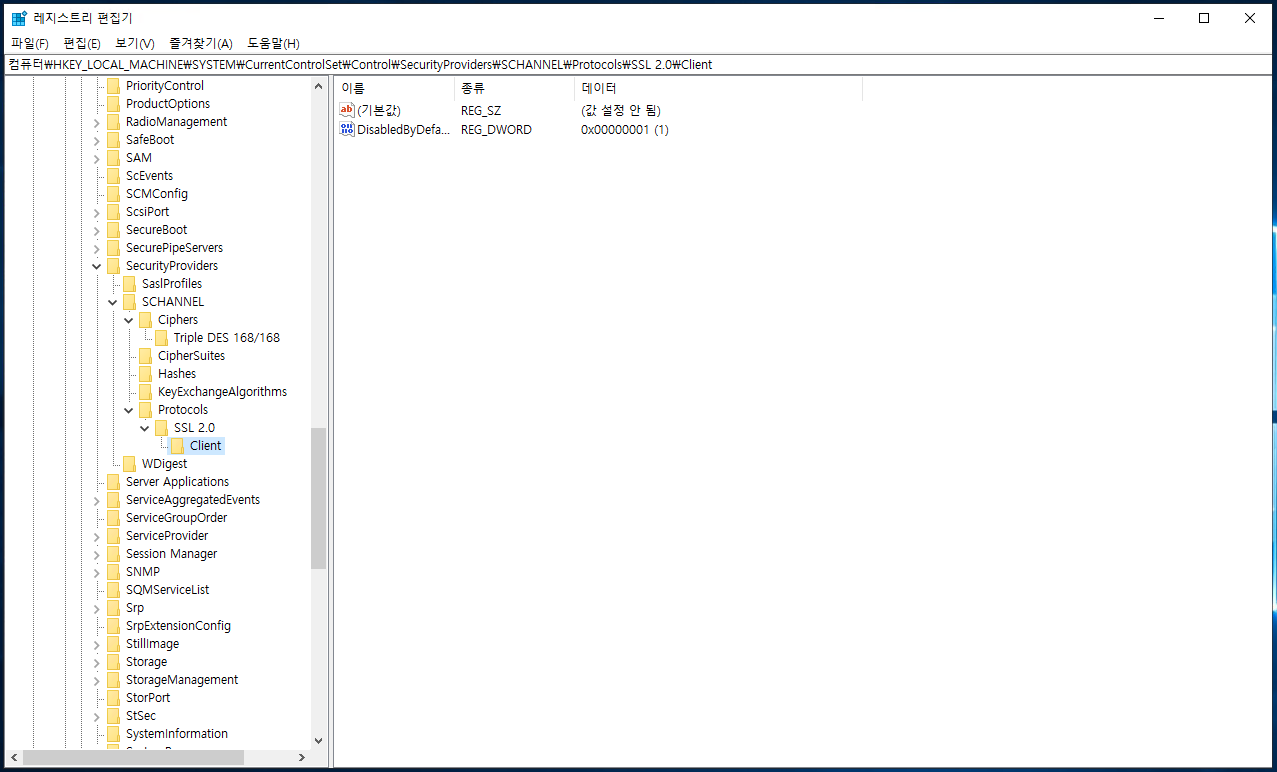Click the SAM folder icon

(x=113, y=158)
